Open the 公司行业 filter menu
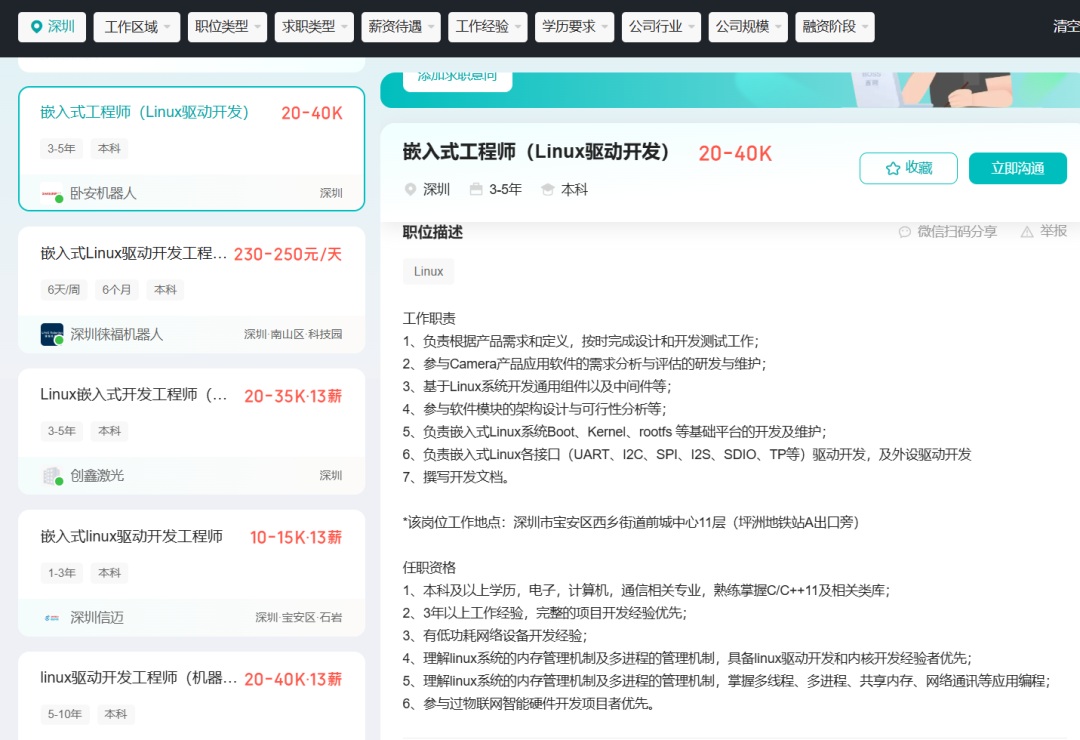The width and height of the screenshot is (1080, 740). point(661,27)
